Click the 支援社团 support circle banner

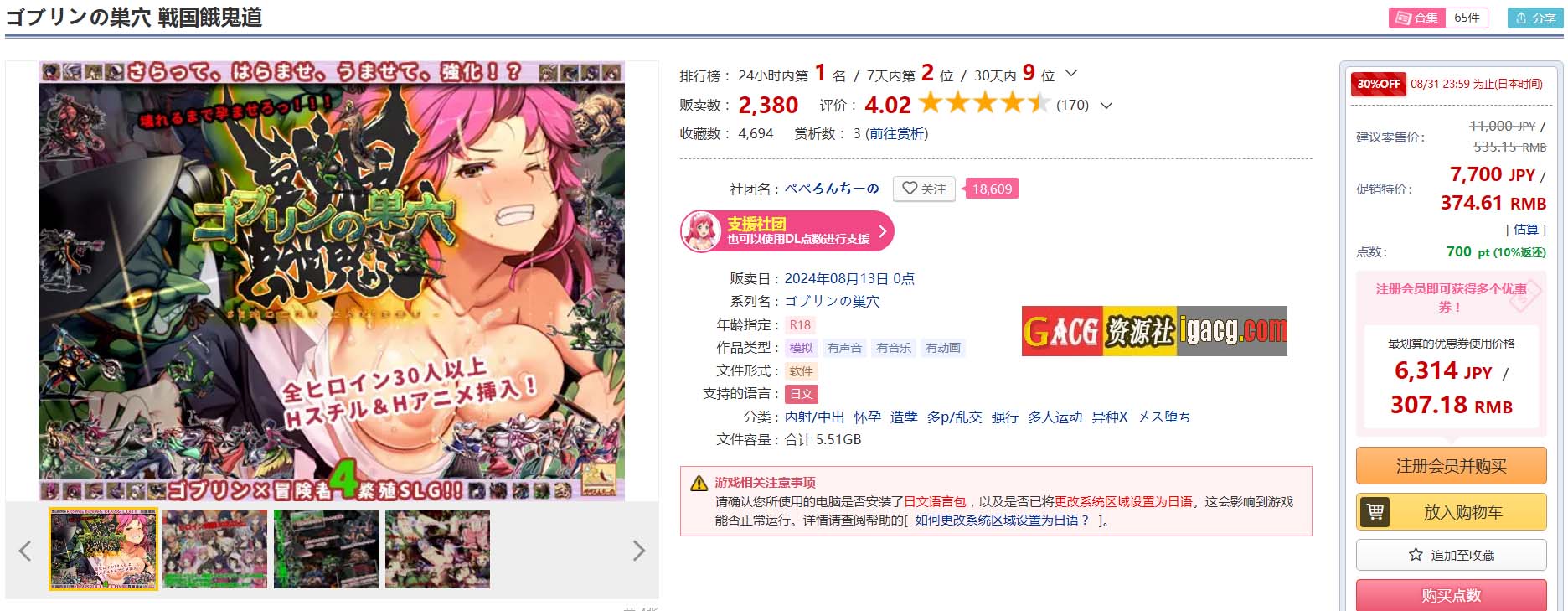tap(787, 230)
